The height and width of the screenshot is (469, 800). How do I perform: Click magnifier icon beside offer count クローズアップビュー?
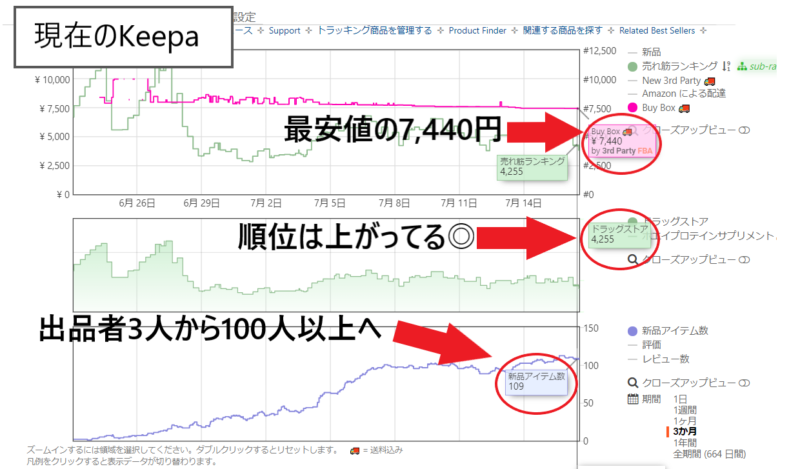[633, 383]
